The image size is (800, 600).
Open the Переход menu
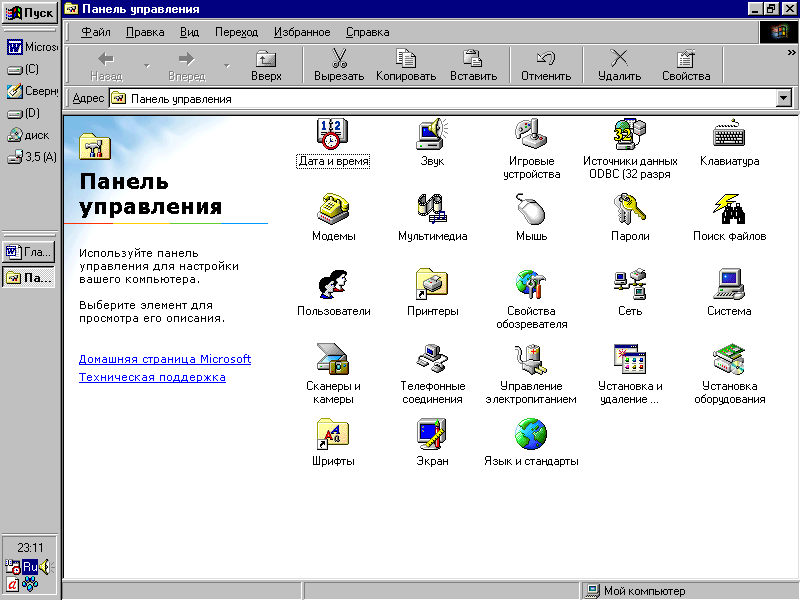coord(236,32)
